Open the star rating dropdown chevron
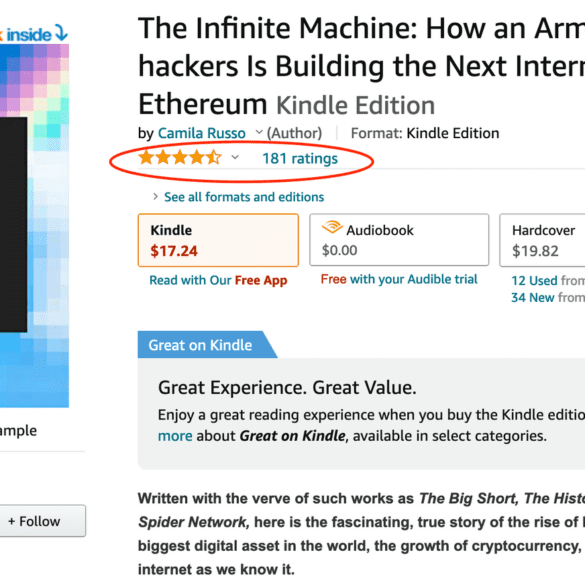The image size is (585, 585). pyautogui.click(x=235, y=157)
